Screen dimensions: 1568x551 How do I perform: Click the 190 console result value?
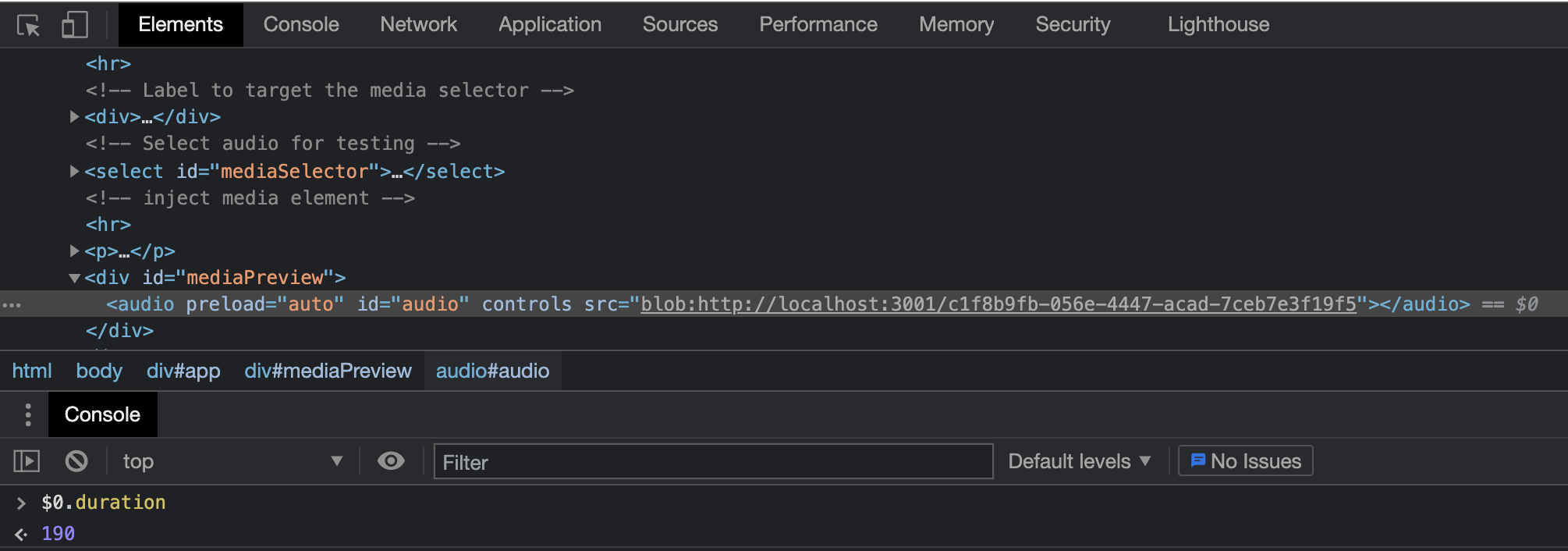(x=59, y=534)
